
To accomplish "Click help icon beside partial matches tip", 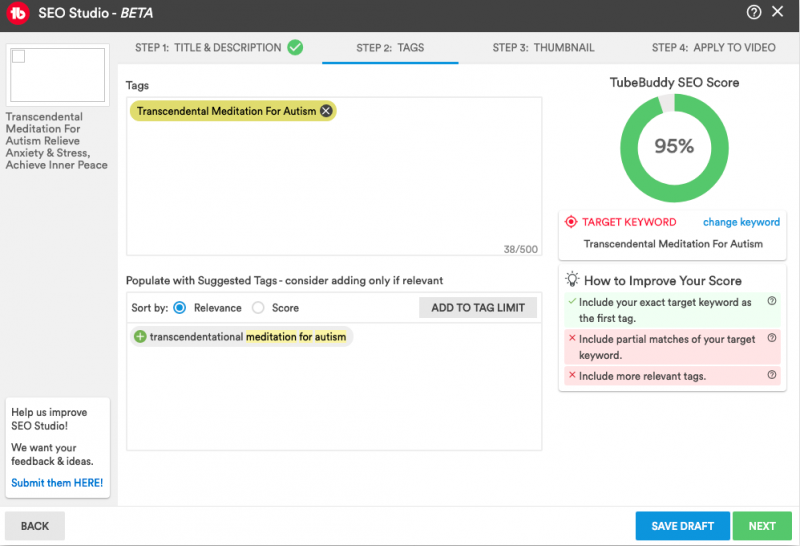I will click(771, 338).
